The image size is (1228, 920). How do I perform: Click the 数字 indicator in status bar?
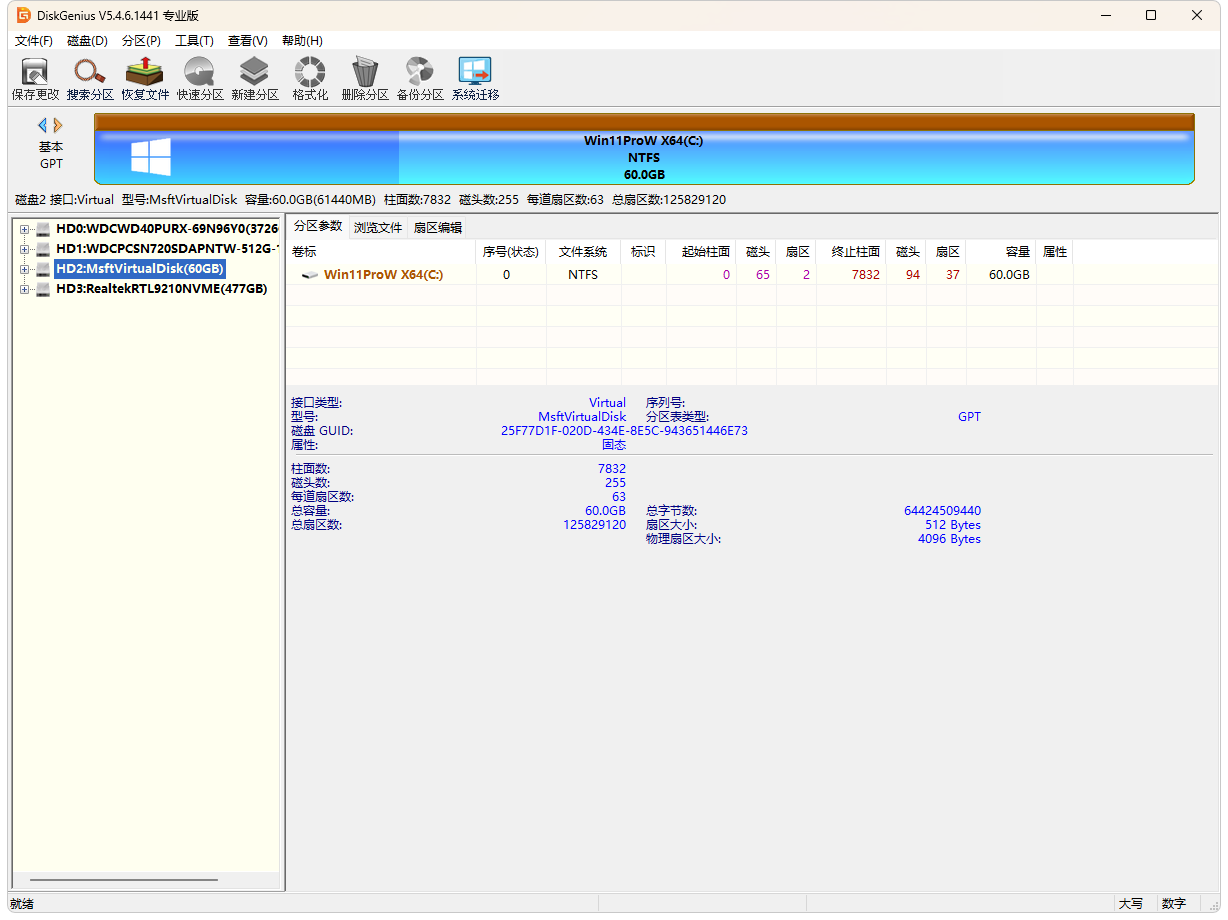1174,904
